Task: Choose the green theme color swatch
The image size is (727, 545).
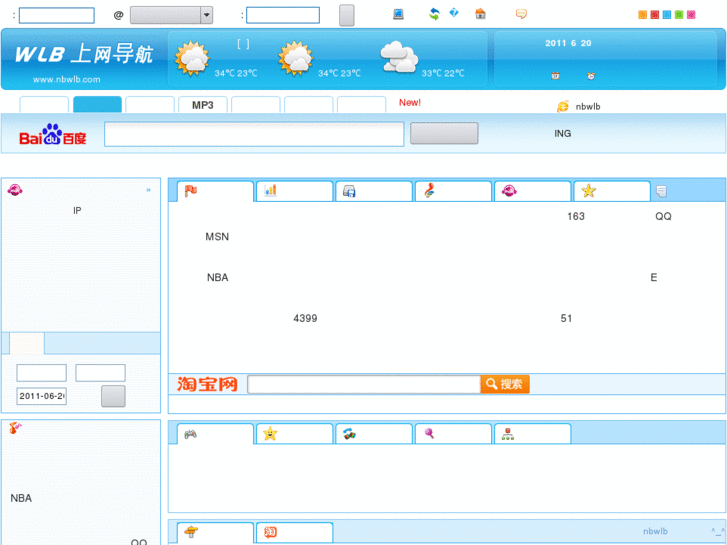Action: [679, 15]
